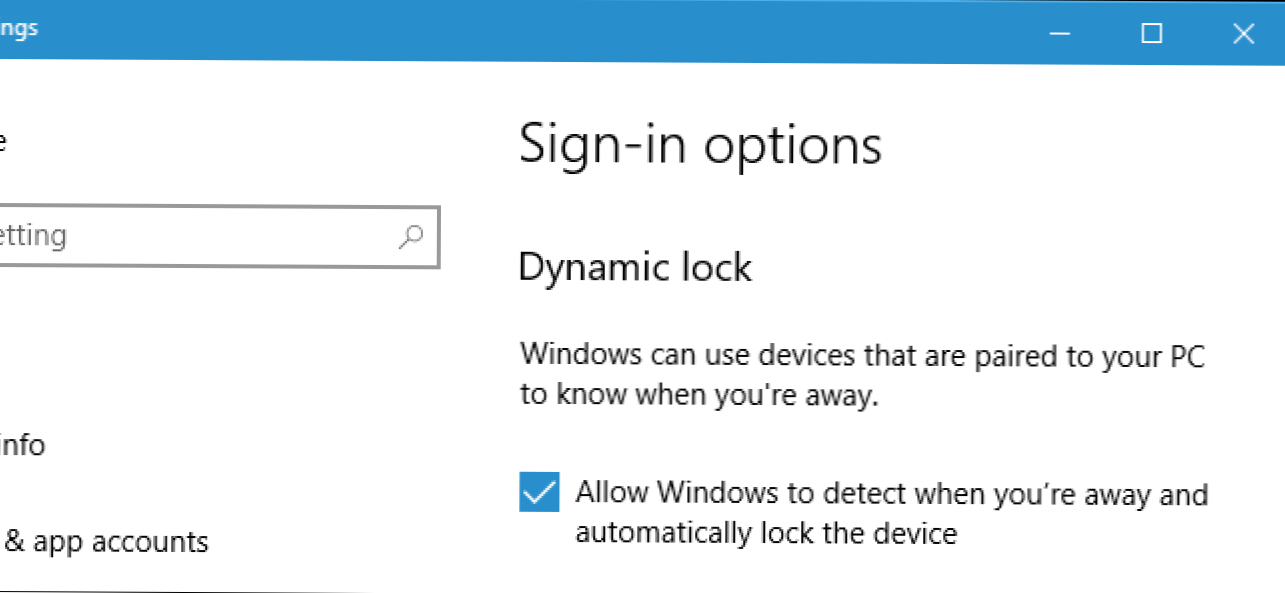
Task: Click the Dynamic lock section heading
Action: [635, 267]
